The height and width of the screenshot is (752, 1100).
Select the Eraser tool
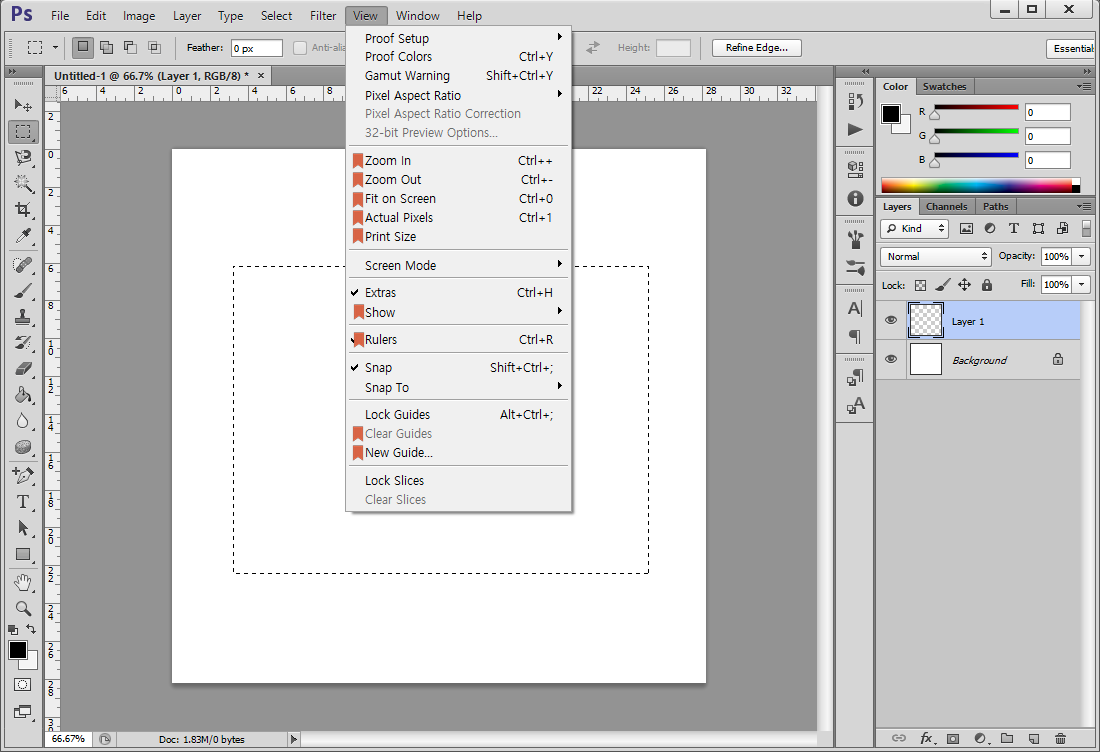[23, 369]
